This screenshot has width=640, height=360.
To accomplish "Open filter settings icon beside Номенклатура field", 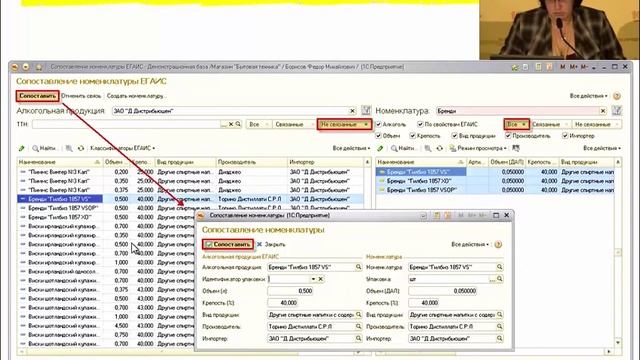I will (x=617, y=111).
